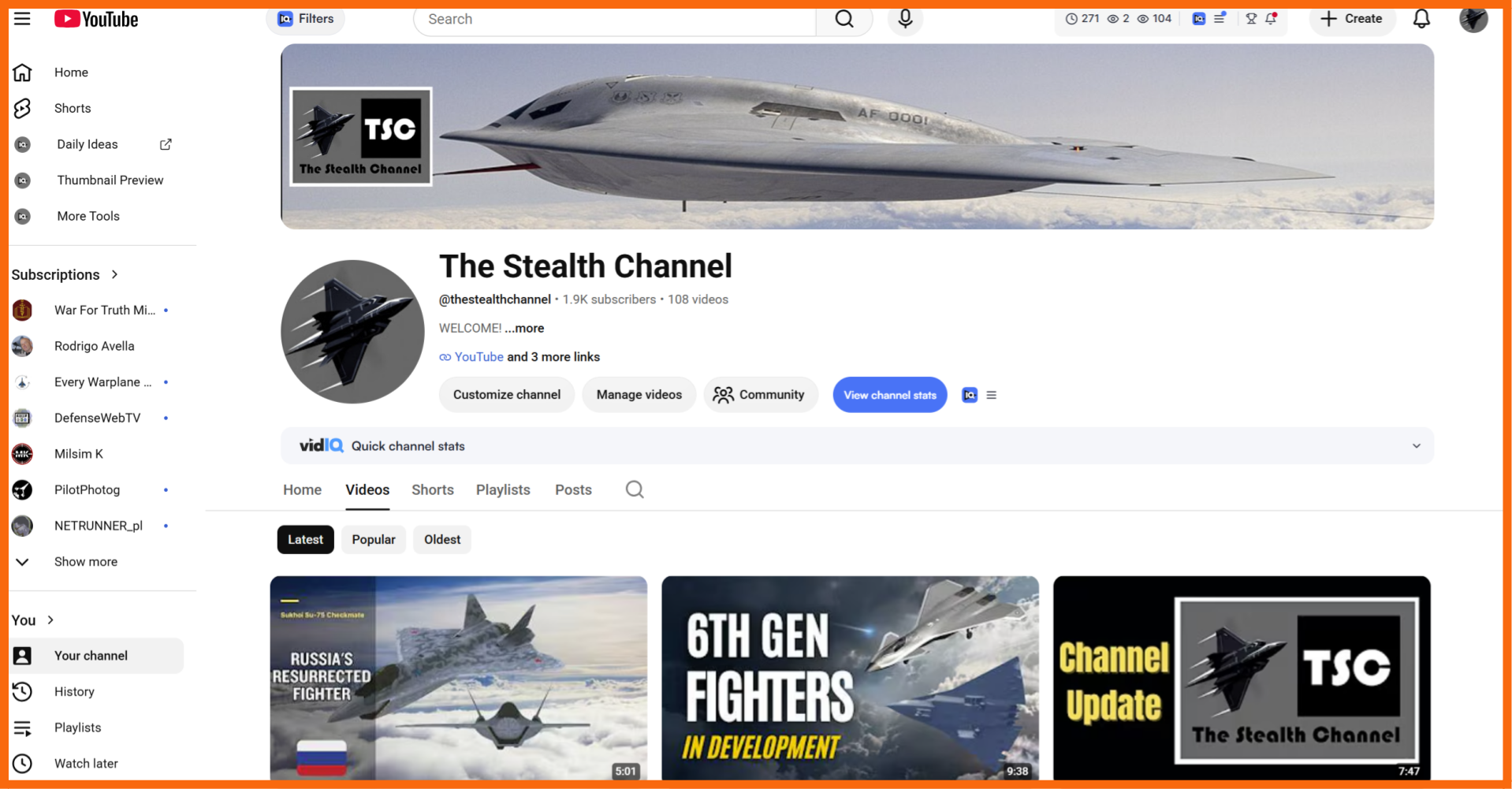Click the eye 104 views stat
1512x789 pixels.
pos(1154,19)
